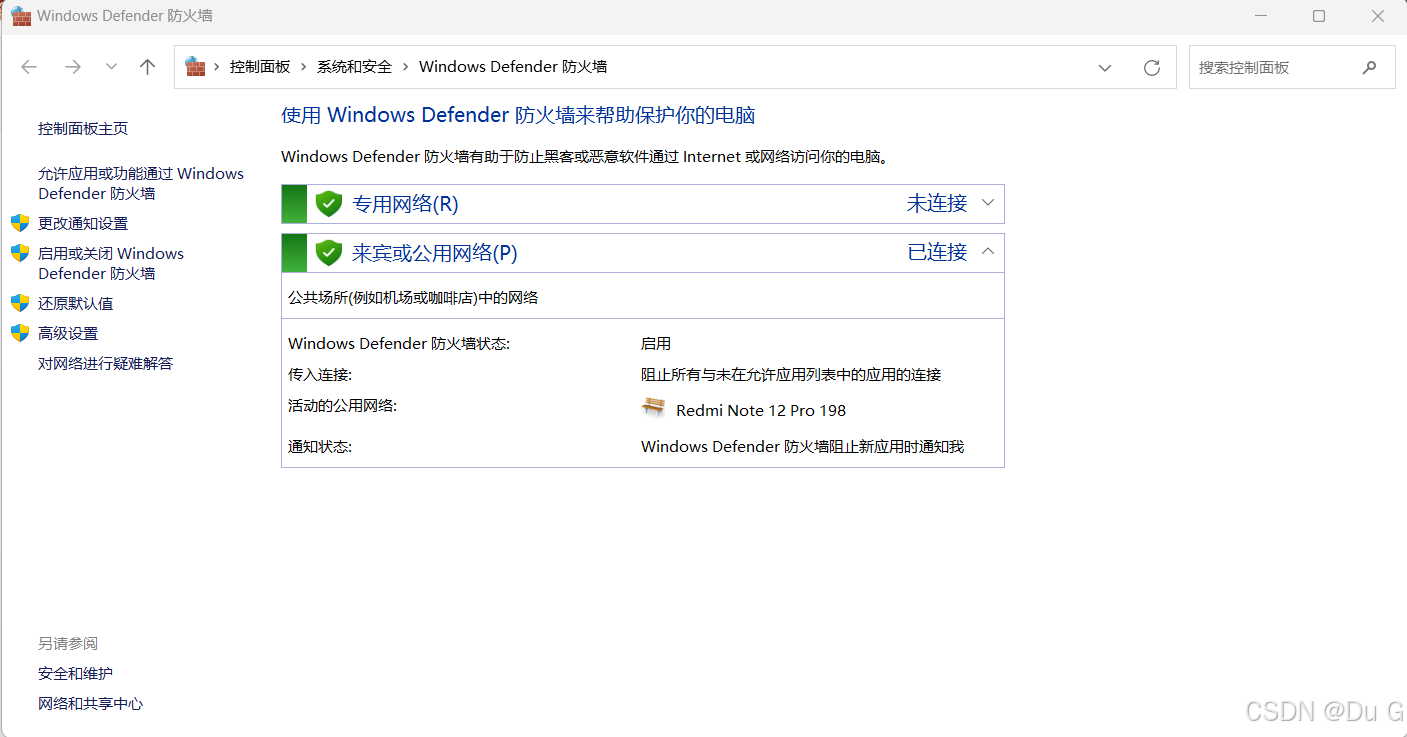Image resolution: width=1407 pixels, height=737 pixels.
Task: Go up one level with the up arrow
Action: [x=148, y=67]
